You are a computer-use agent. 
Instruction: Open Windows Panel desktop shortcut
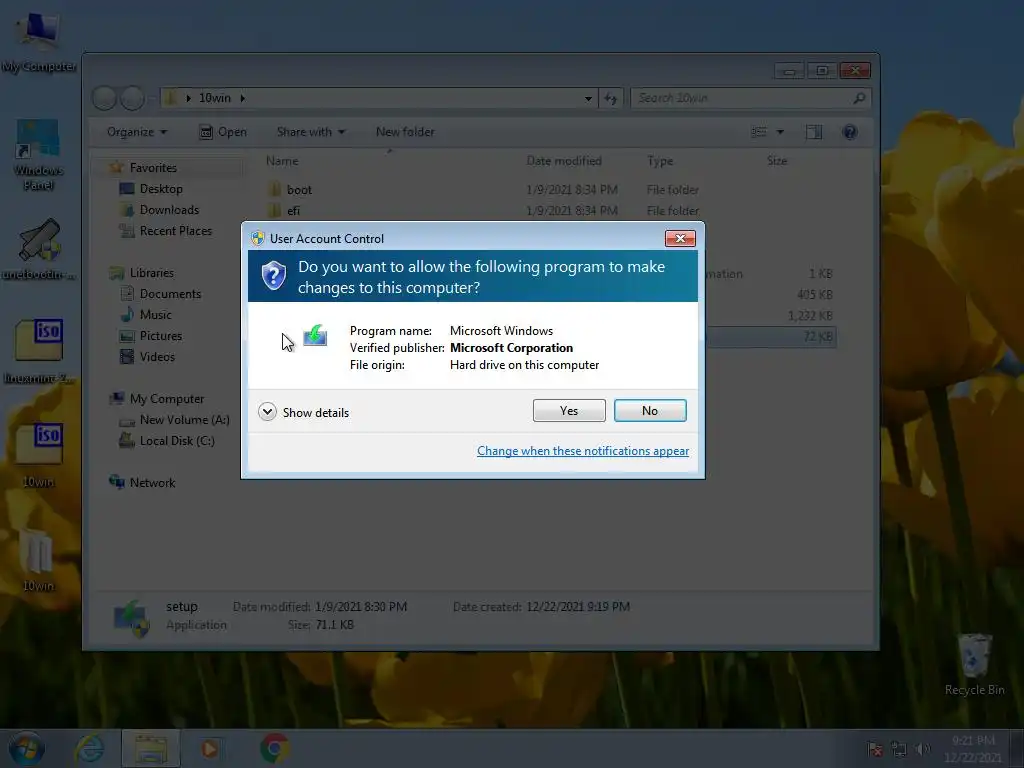[x=39, y=155]
